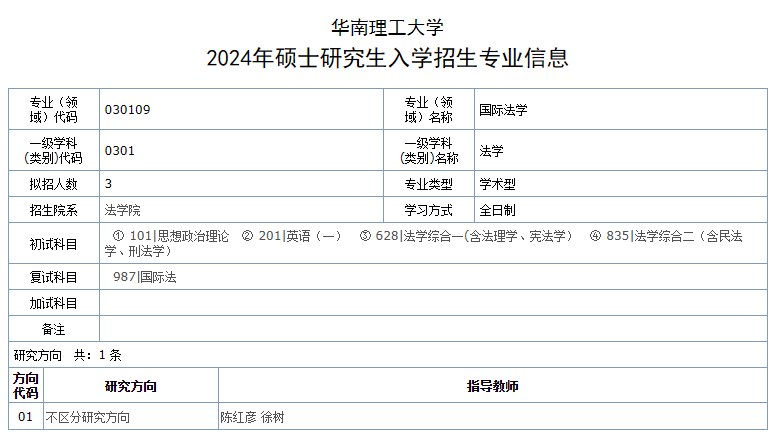This screenshot has width=775, height=432.
Task: Click the 专业类型 label
Action: point(429,184)
